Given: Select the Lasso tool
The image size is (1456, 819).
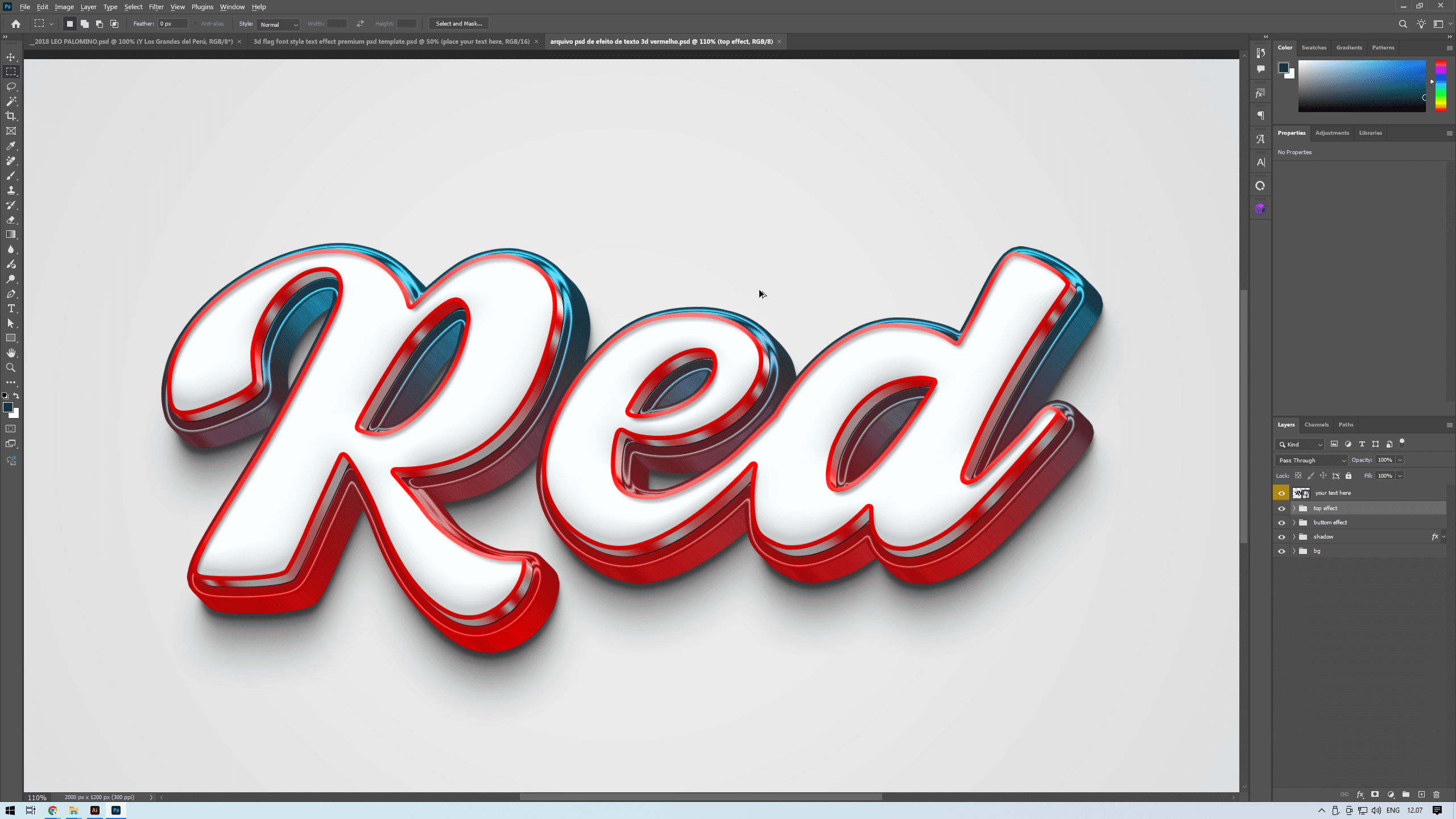Looking at the screenshot, I should (x=10, y=86).
